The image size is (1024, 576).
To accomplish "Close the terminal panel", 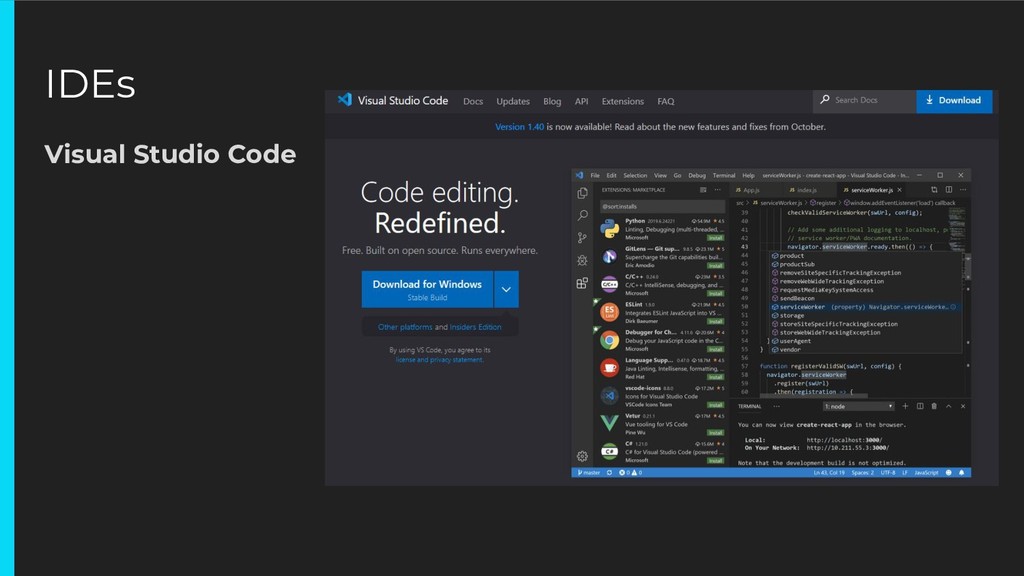I will click(963, 406).
